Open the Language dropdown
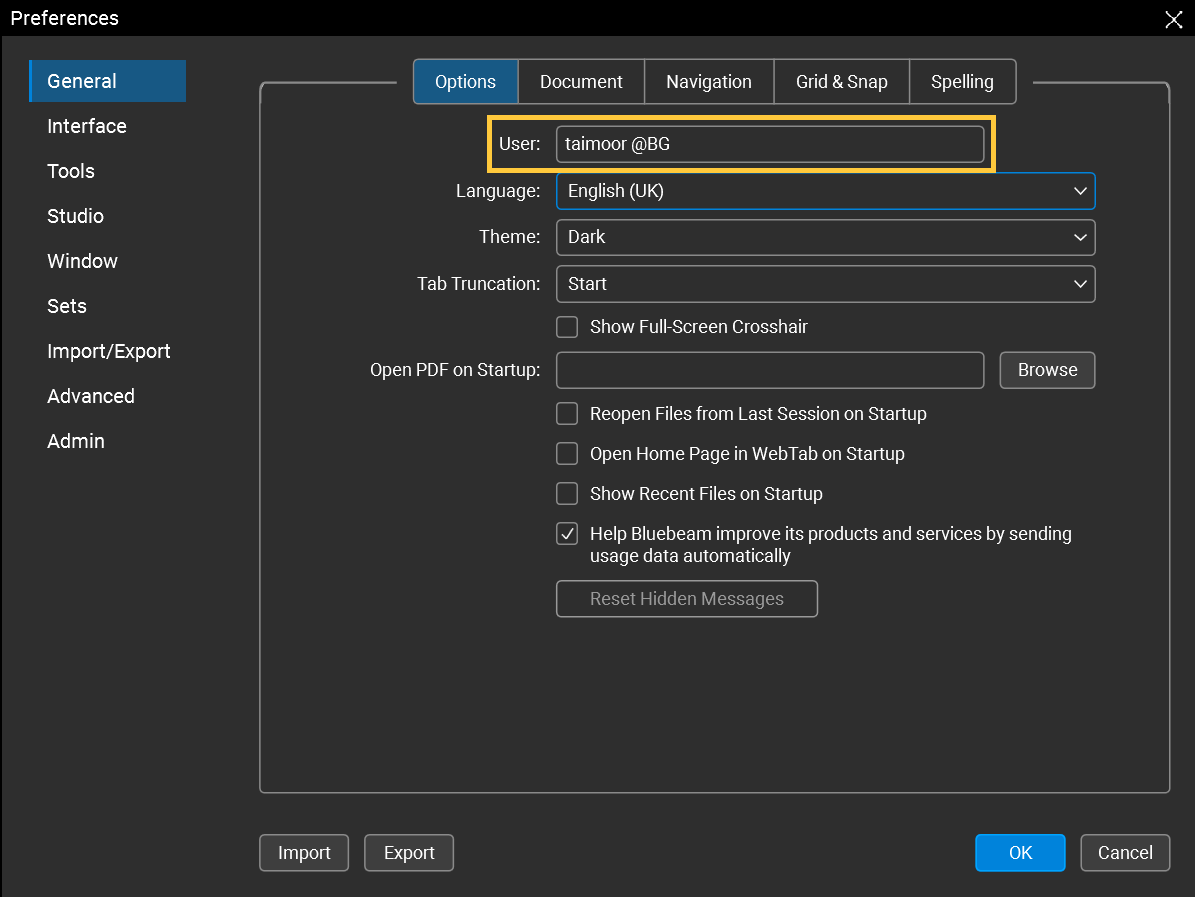 tap(1079, 190)
